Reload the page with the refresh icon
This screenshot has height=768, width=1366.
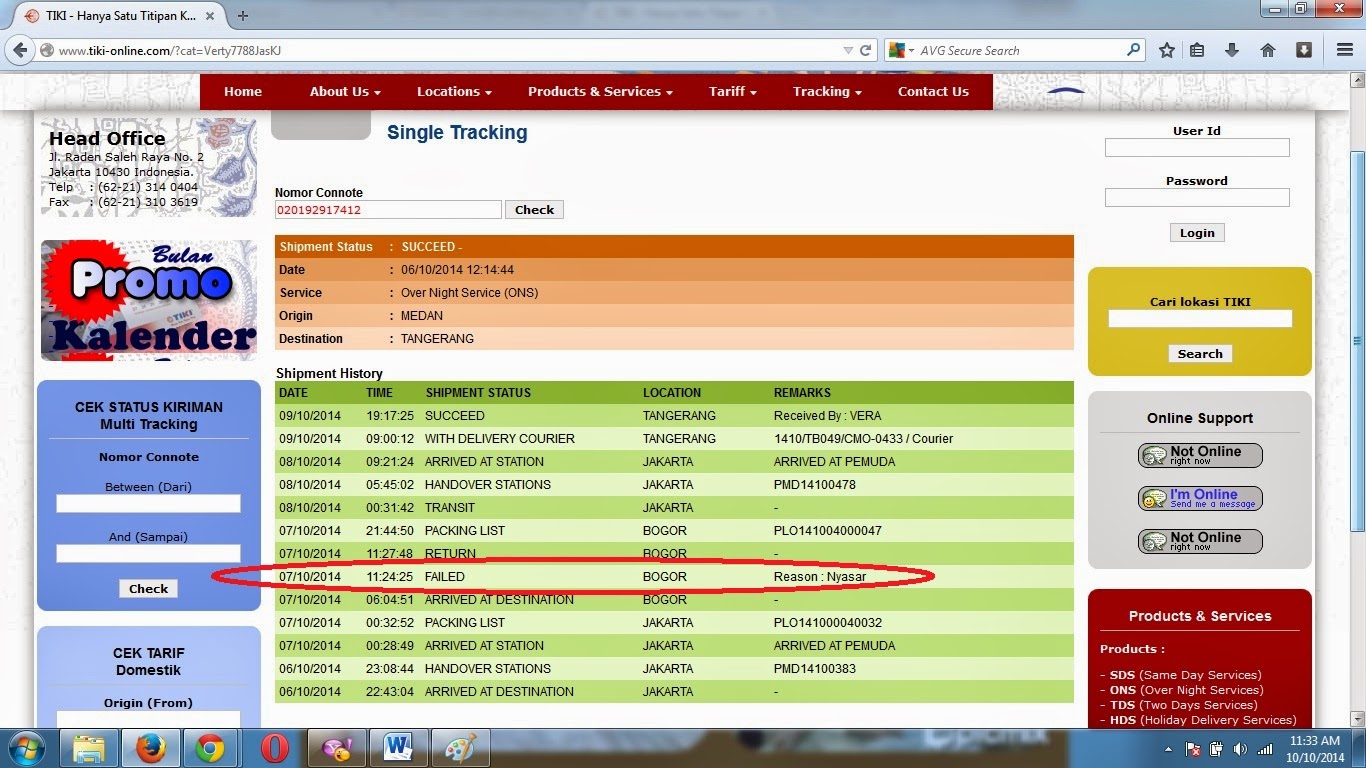coord(866,50)
